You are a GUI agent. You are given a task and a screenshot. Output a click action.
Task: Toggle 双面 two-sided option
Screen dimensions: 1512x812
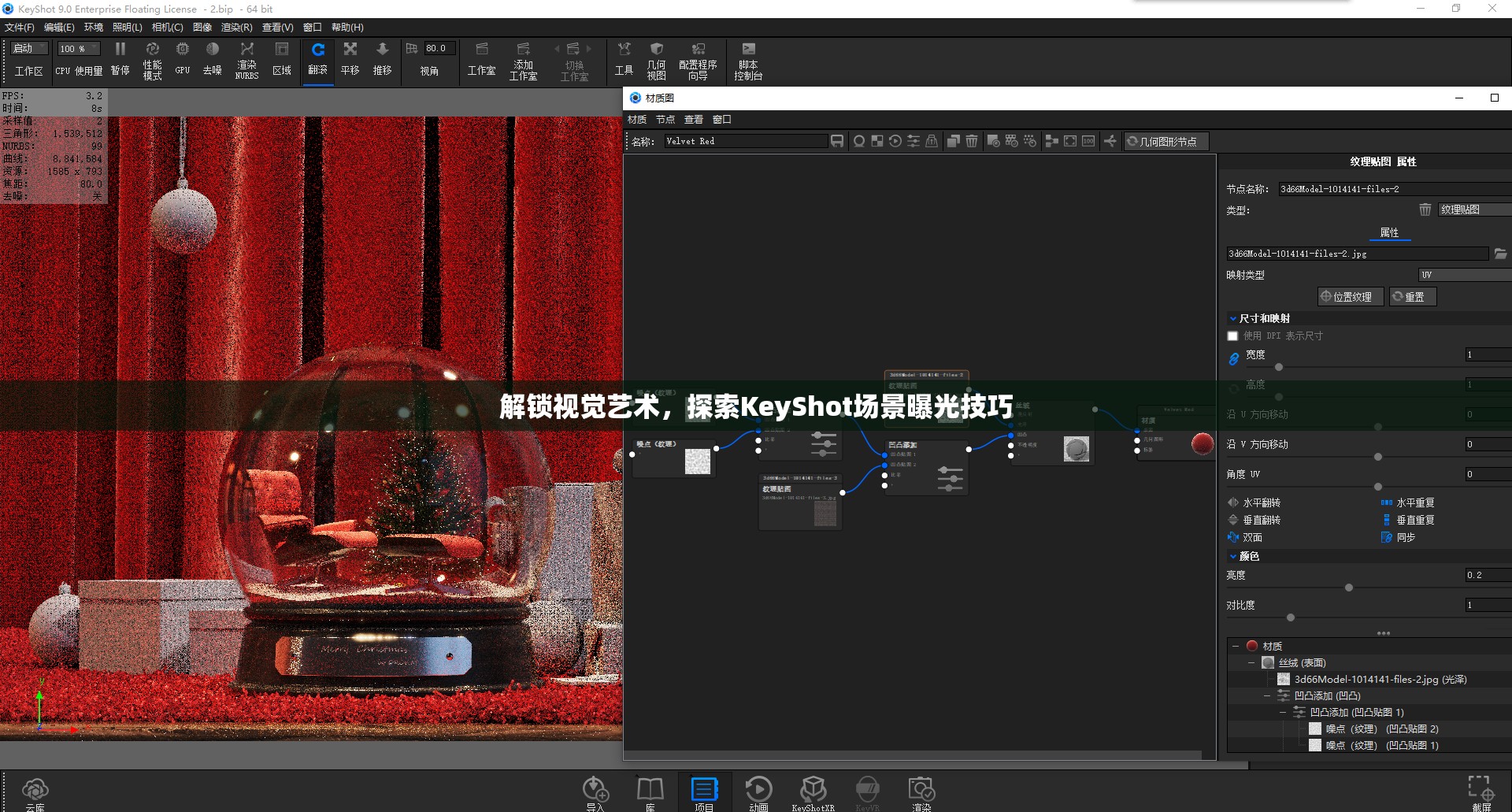click(1244, 537)
